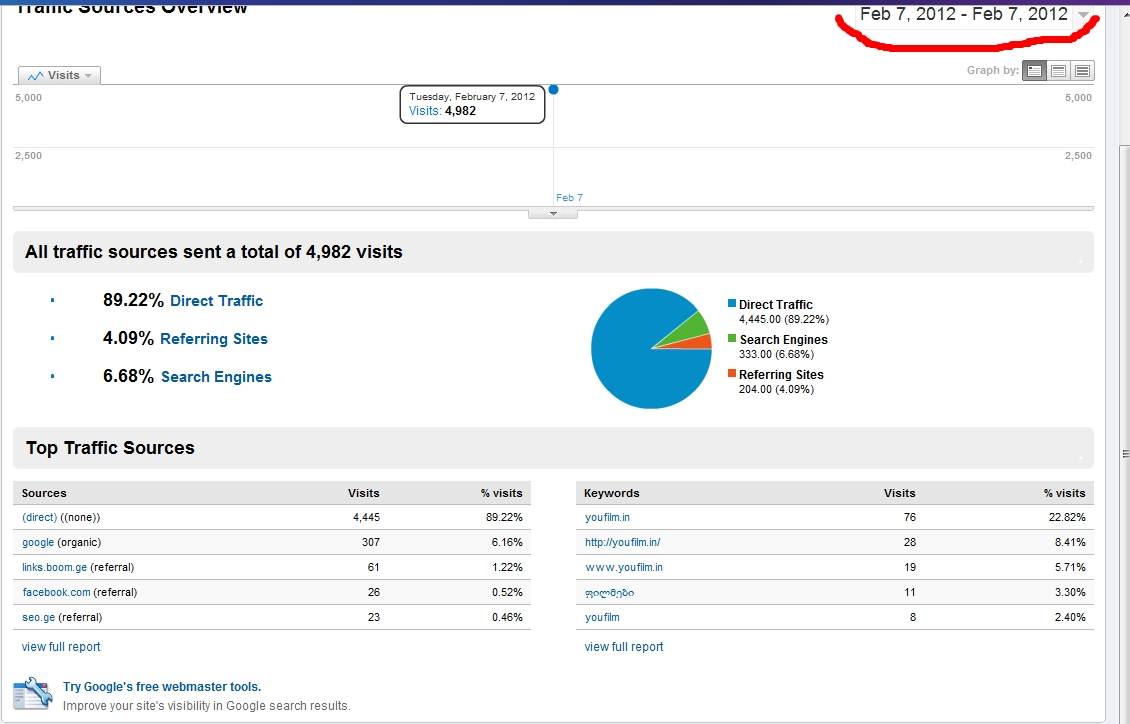Screen dimensions: 1130x724
Task: Open the Georgian-script keyword link
Action: pos(610,593)
